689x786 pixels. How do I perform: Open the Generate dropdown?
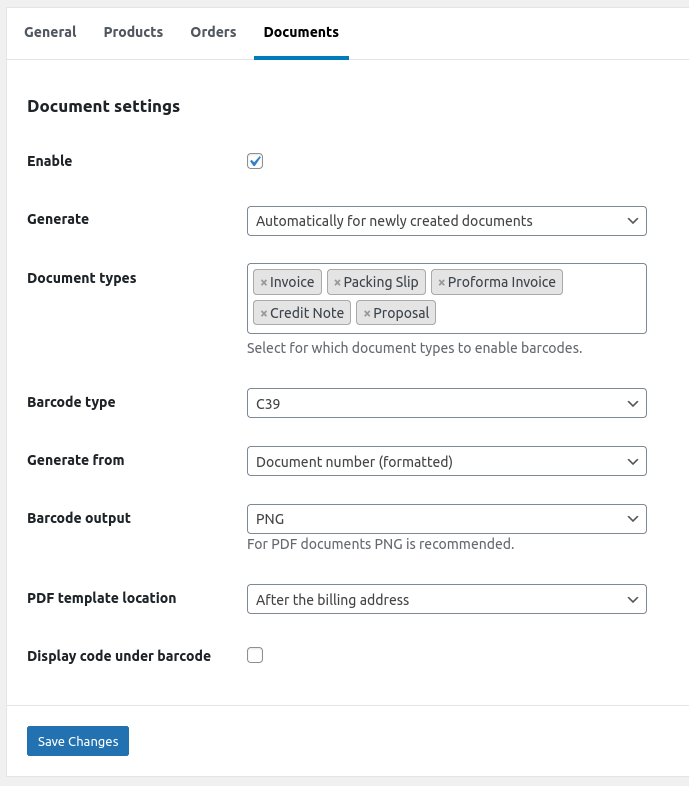(446, 221)
